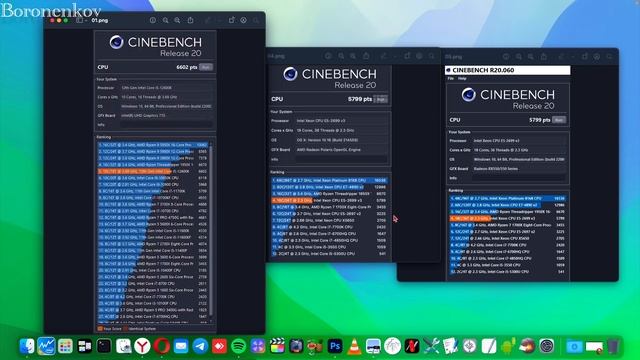Viewport: 640px width, 360px height.
Task: Zoom out in the 01.png Preview window
Action: coord(165,20)
